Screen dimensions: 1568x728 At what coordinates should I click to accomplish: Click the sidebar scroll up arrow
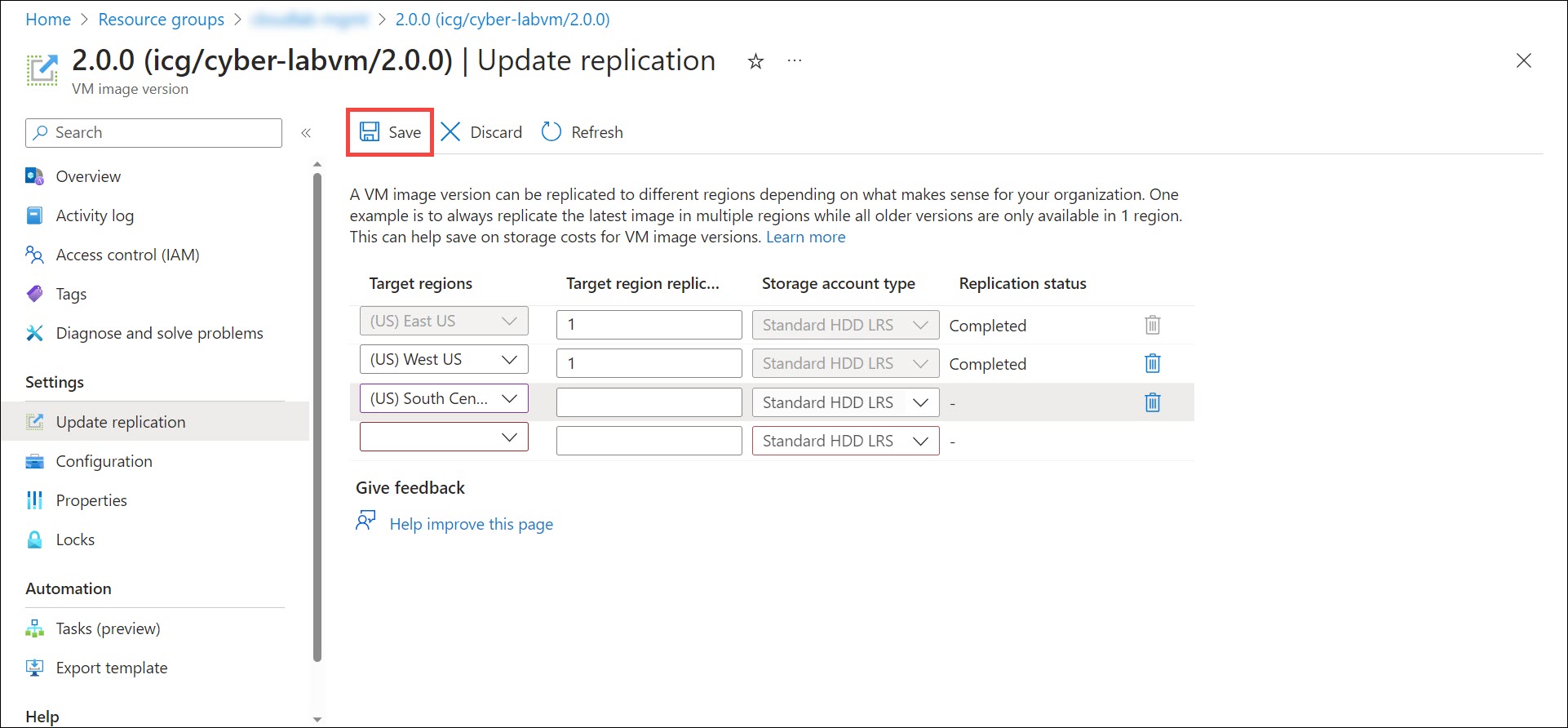pos(317,164)
